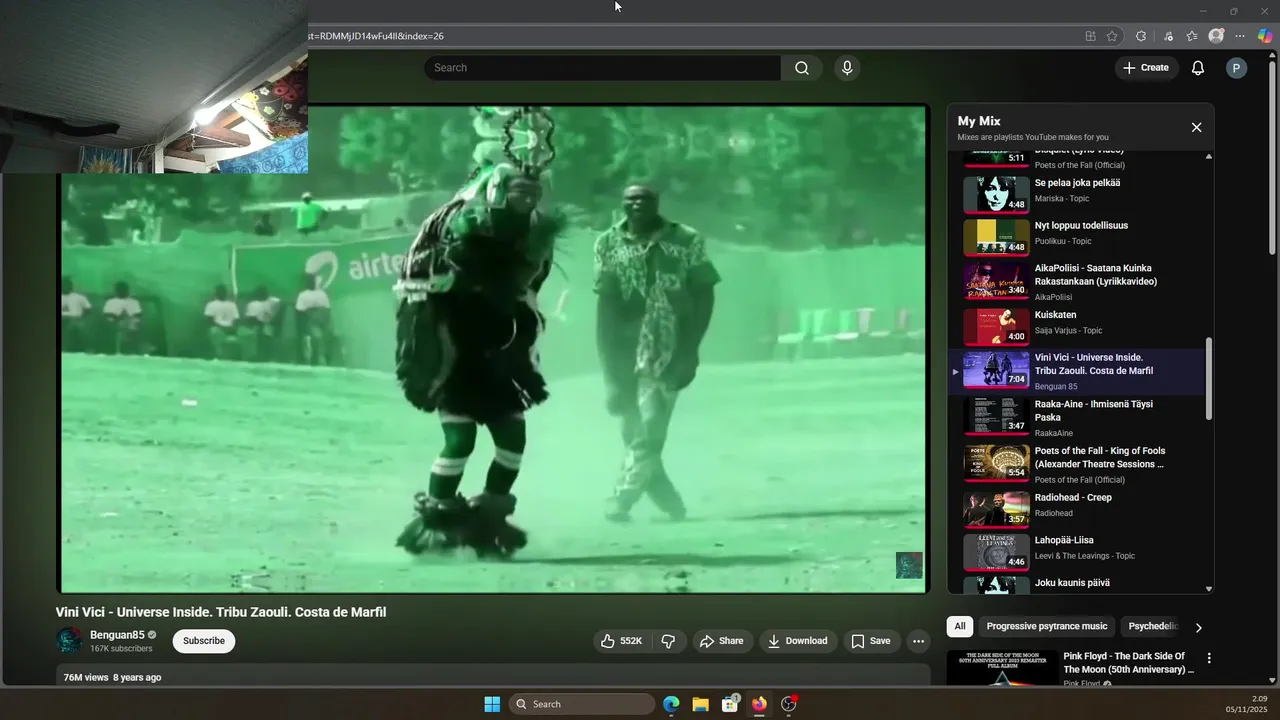Click the music note media icon in the toolbar

[1168, 36]
